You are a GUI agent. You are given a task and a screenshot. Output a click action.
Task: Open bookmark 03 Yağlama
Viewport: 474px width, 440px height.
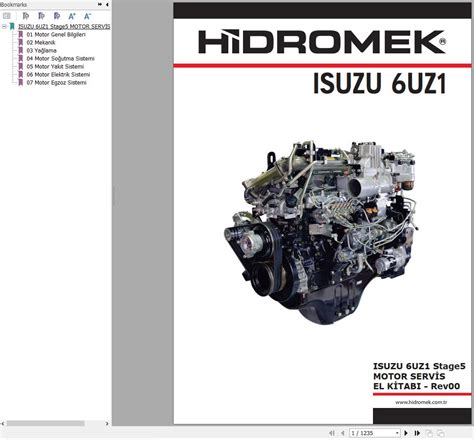[42, 50]
